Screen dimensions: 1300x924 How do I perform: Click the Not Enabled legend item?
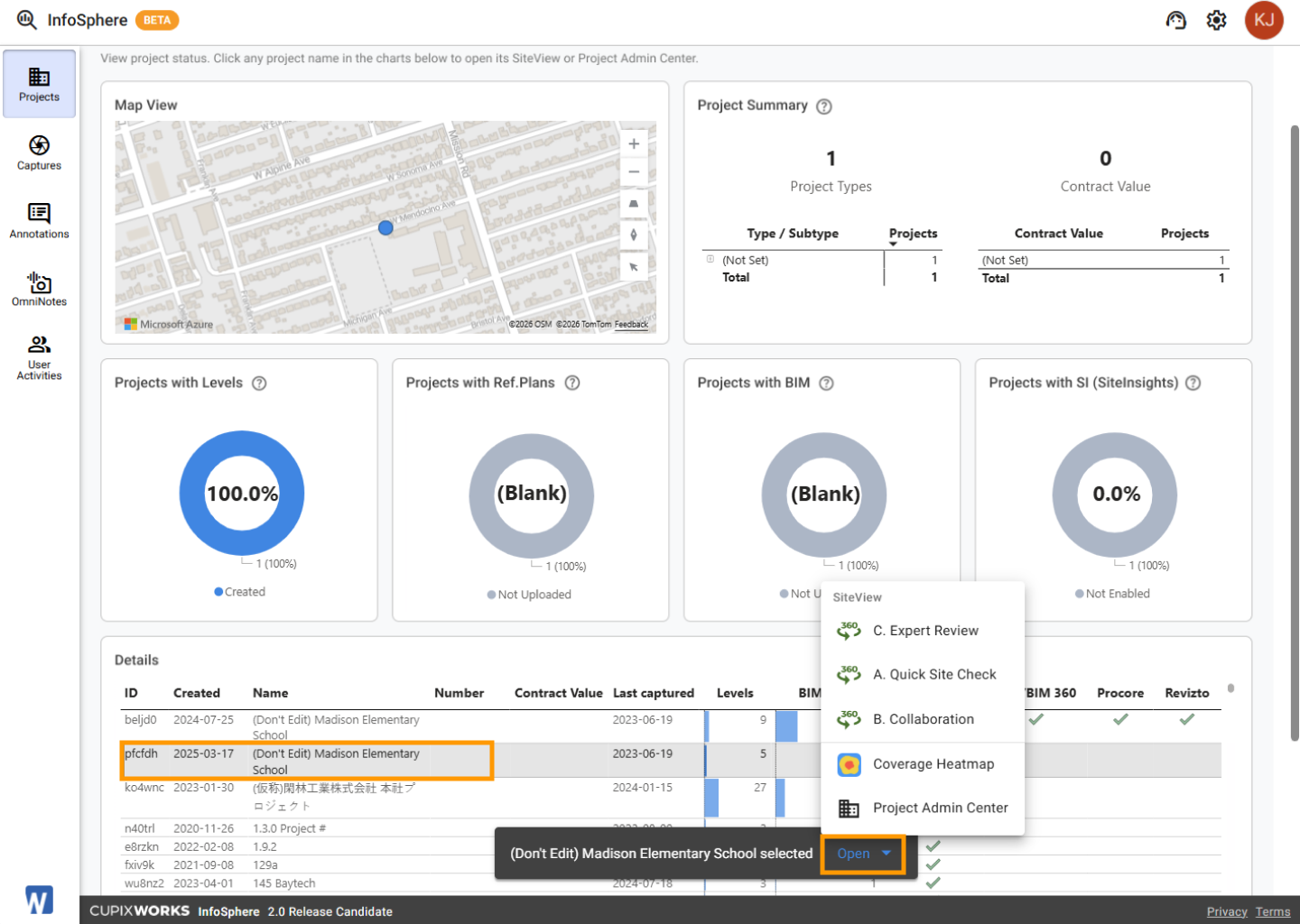pyautogui.click(x=1112, y=594)
